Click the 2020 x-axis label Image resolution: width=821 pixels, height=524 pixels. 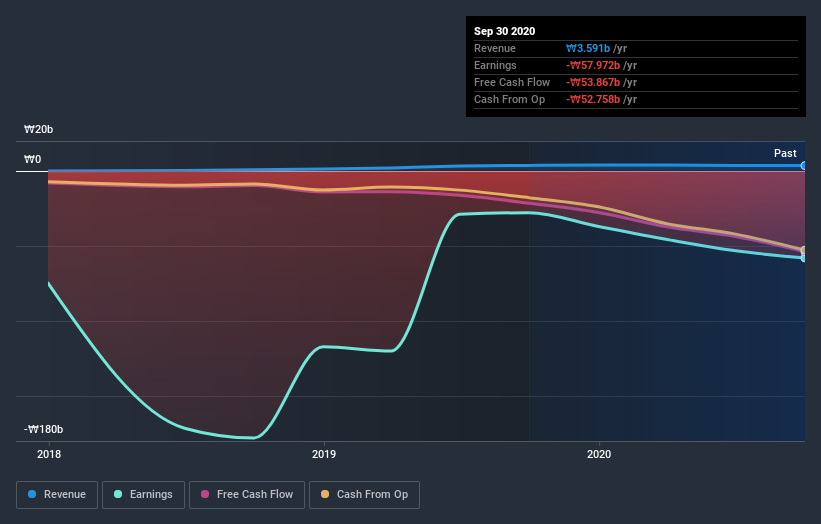[598, 454]
